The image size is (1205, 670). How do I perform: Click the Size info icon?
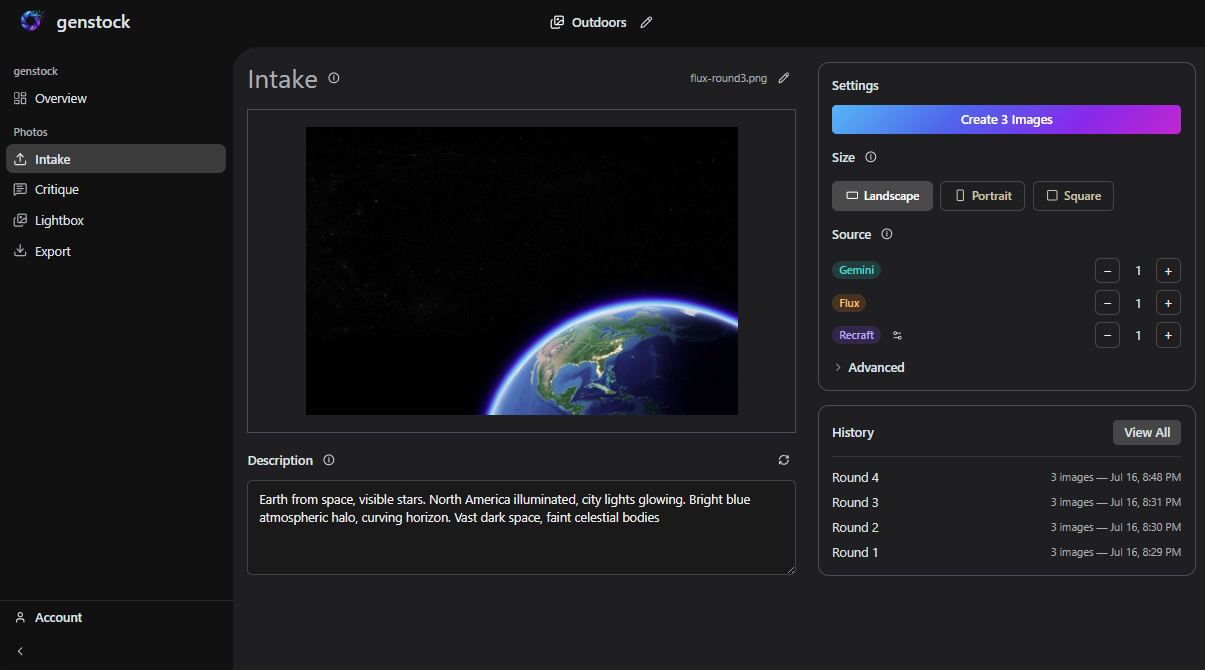click(x=871, y=157)
